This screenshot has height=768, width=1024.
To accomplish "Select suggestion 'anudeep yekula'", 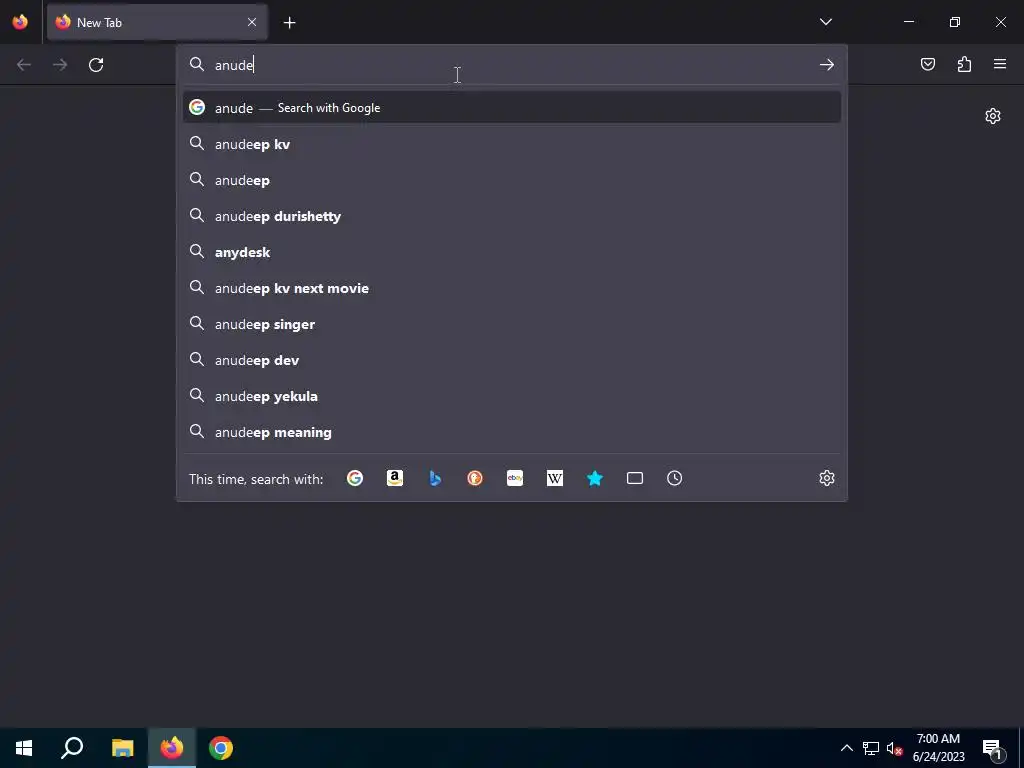I will (512, 396).
